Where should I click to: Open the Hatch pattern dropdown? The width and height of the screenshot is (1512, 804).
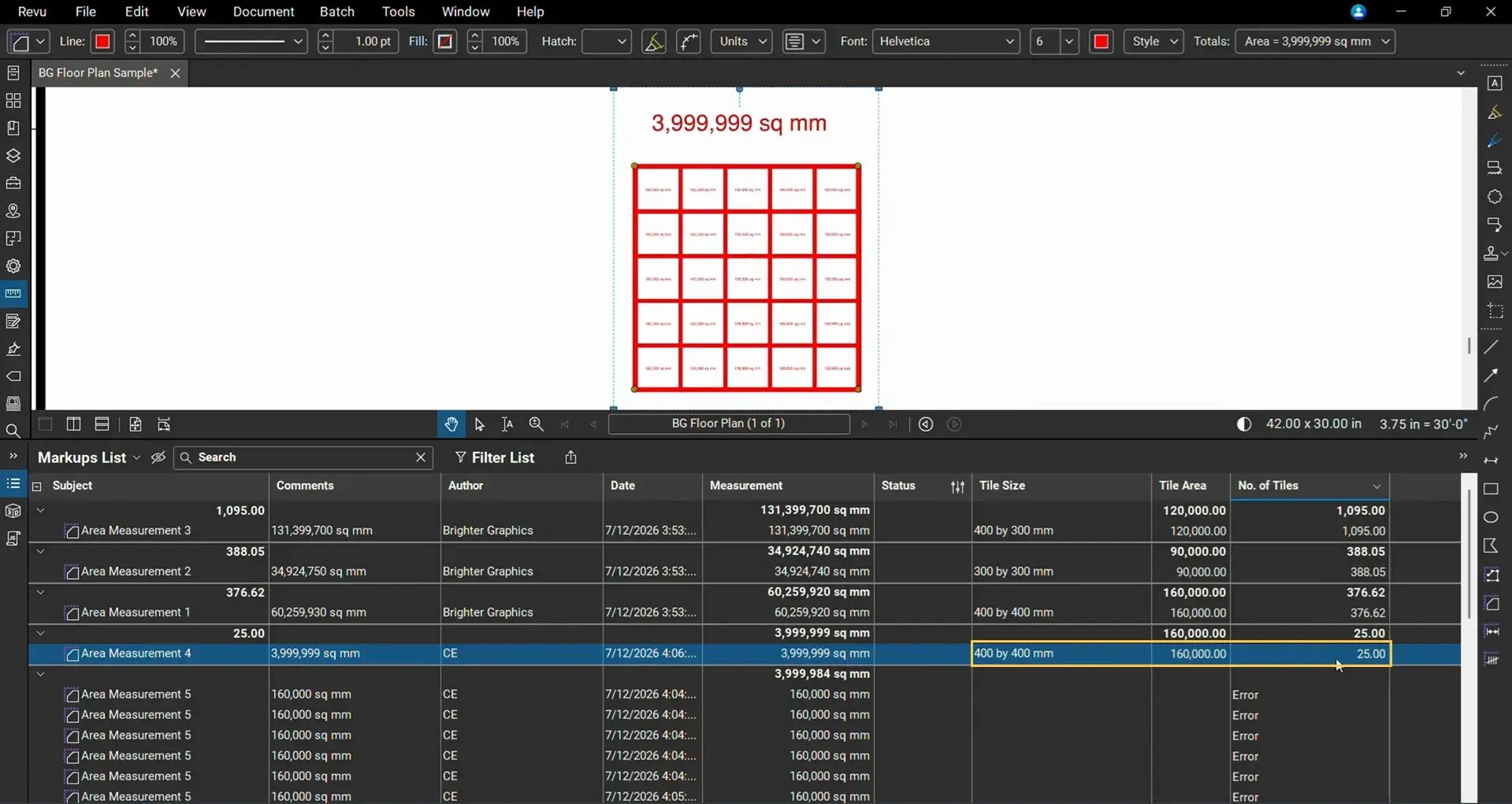click(607, 42)
